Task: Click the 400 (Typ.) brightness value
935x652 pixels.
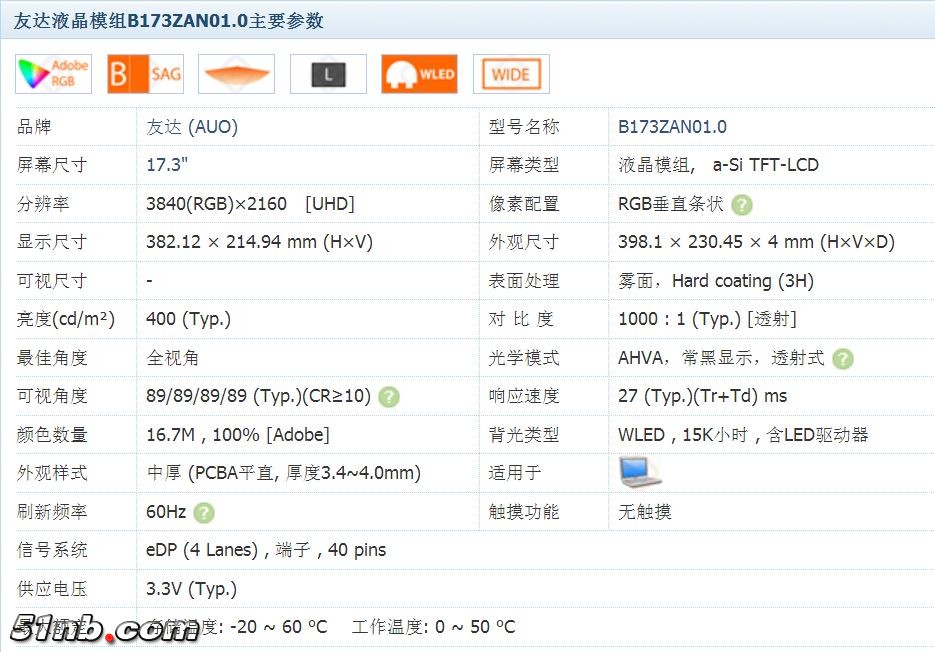Action: click(188, 319)
